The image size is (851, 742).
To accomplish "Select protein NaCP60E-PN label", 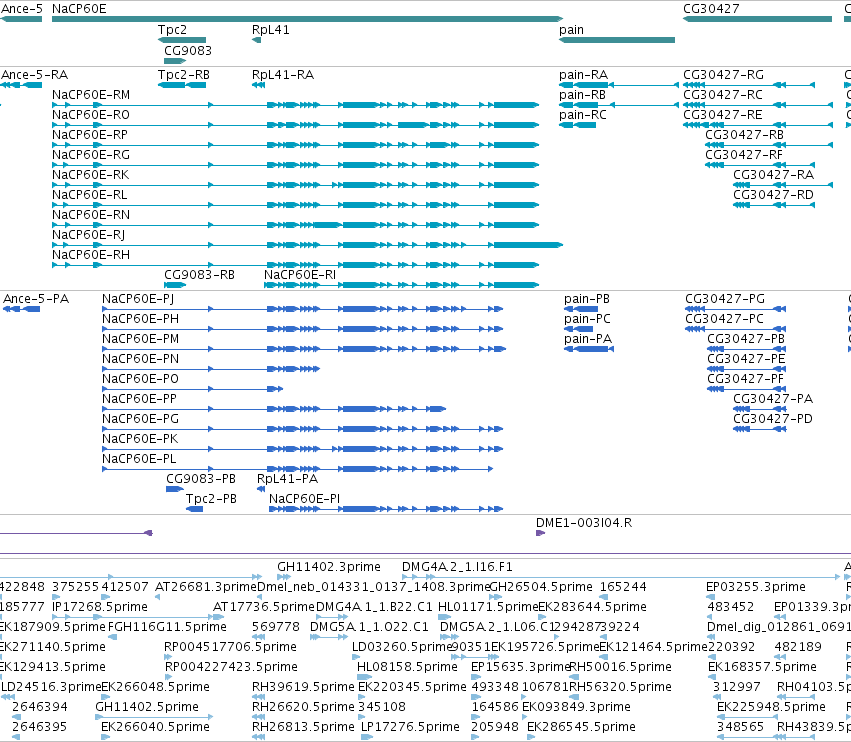I will pyautogui.click(x=141, y=359).
